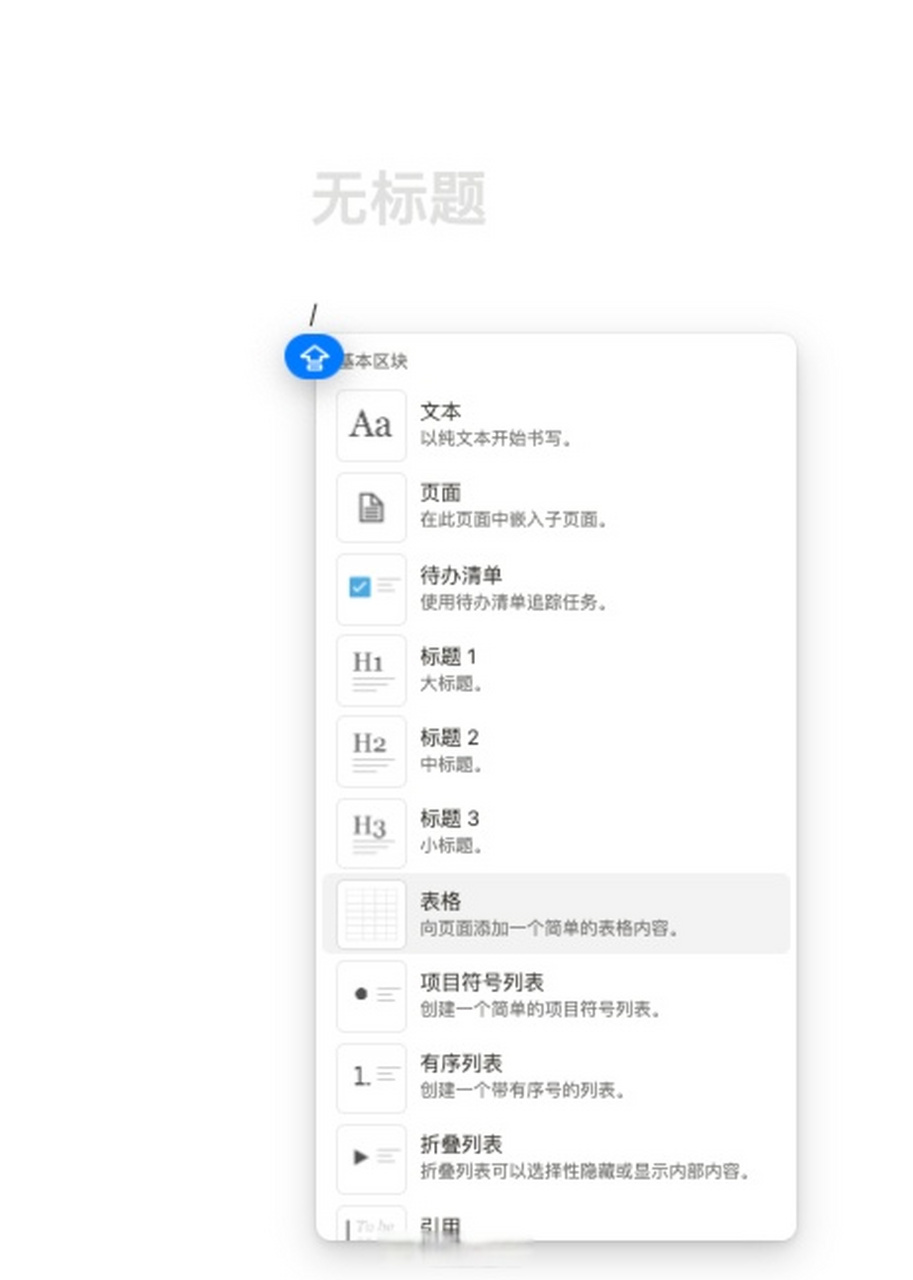The image size is (913, 1280).
Task: Click the toggle list triangle icon
Action: 371,1158
